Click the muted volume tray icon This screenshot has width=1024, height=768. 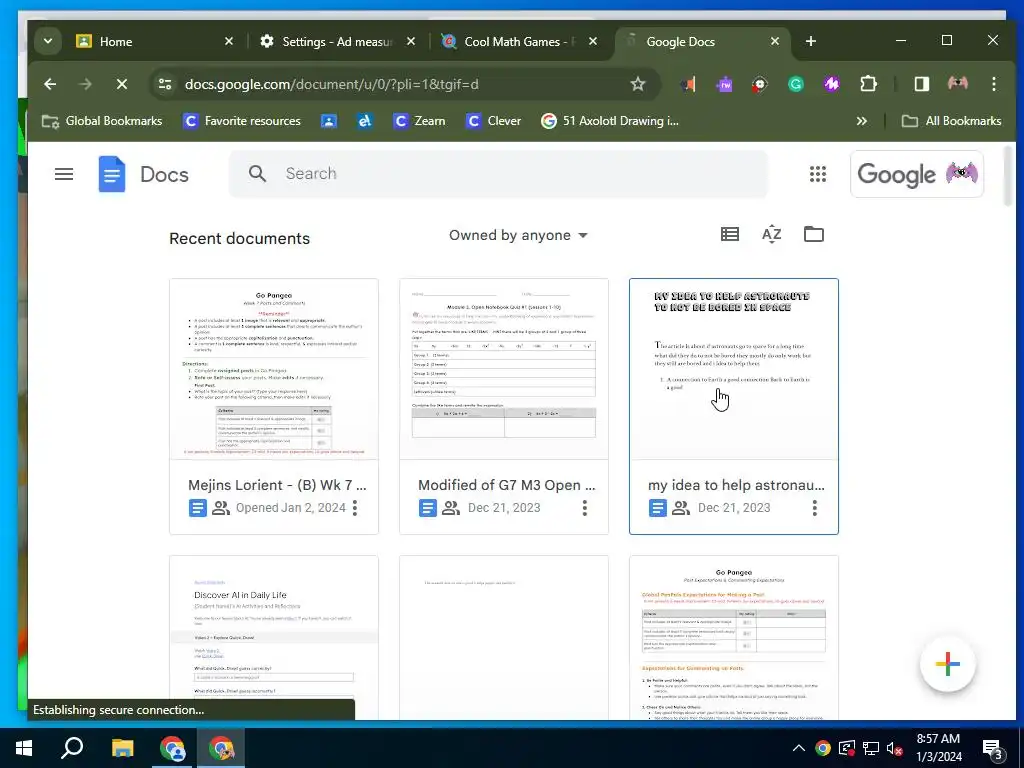[x=894, y=748]
